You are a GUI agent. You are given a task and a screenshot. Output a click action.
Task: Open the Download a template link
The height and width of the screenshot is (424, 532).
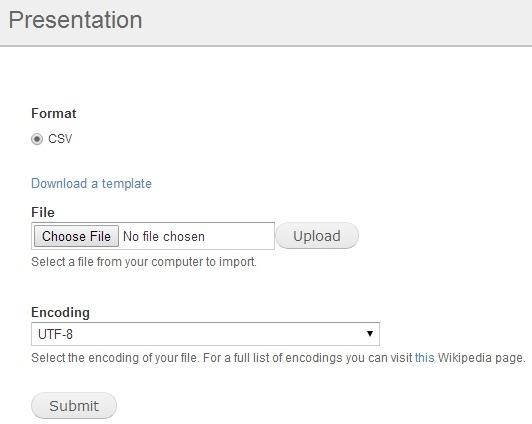tap(91, 184)
